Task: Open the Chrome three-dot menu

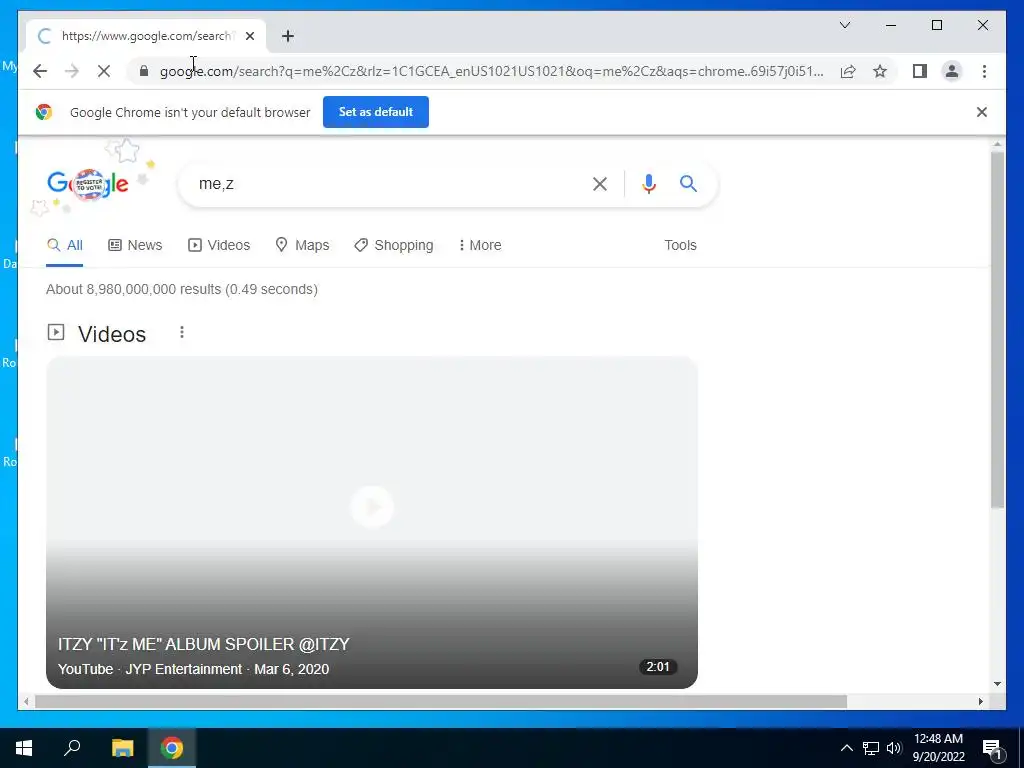Action: click(984, 71)
